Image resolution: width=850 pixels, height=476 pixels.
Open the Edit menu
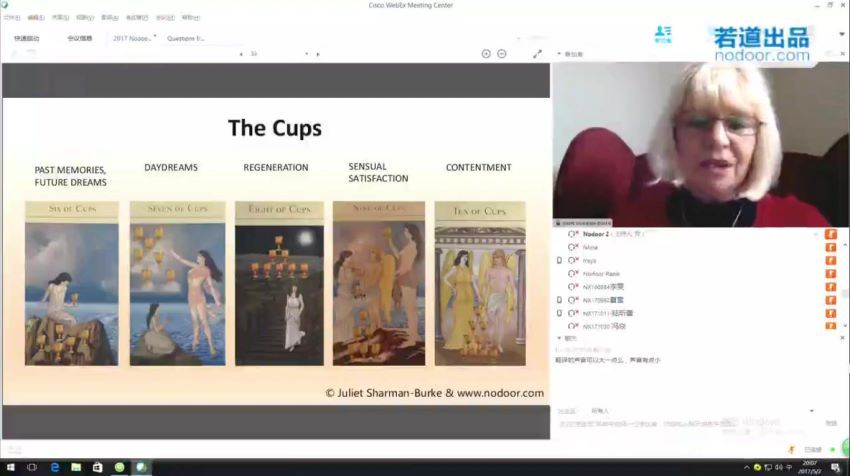click(x=36, y=18)
